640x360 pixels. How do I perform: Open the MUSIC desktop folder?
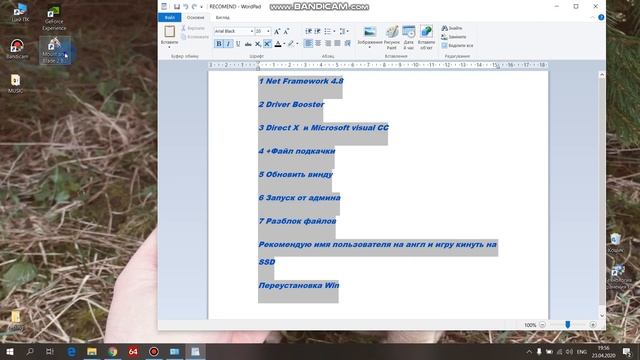click(x=16, y=84)
